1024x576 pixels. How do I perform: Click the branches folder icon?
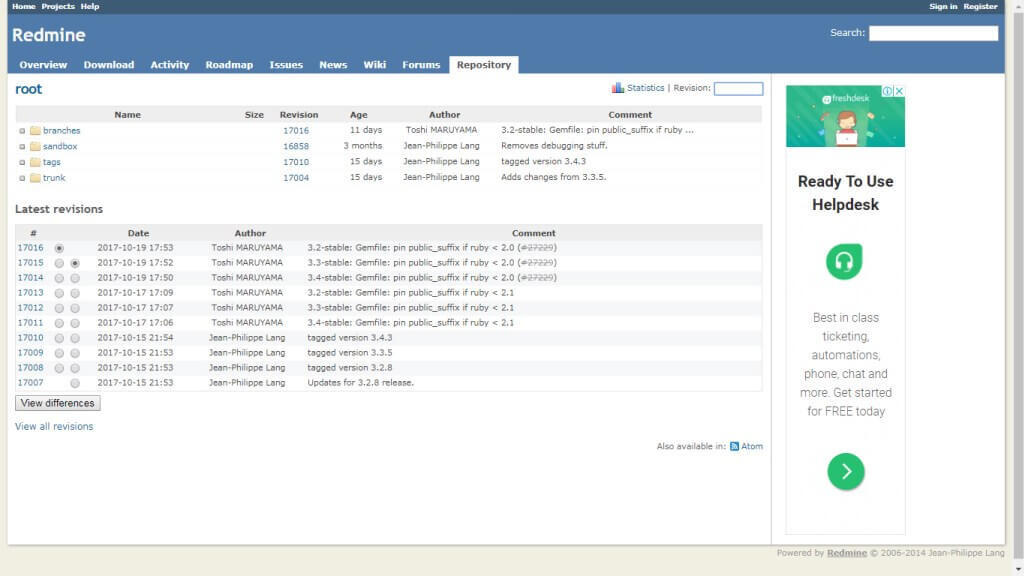pos(35,131)
